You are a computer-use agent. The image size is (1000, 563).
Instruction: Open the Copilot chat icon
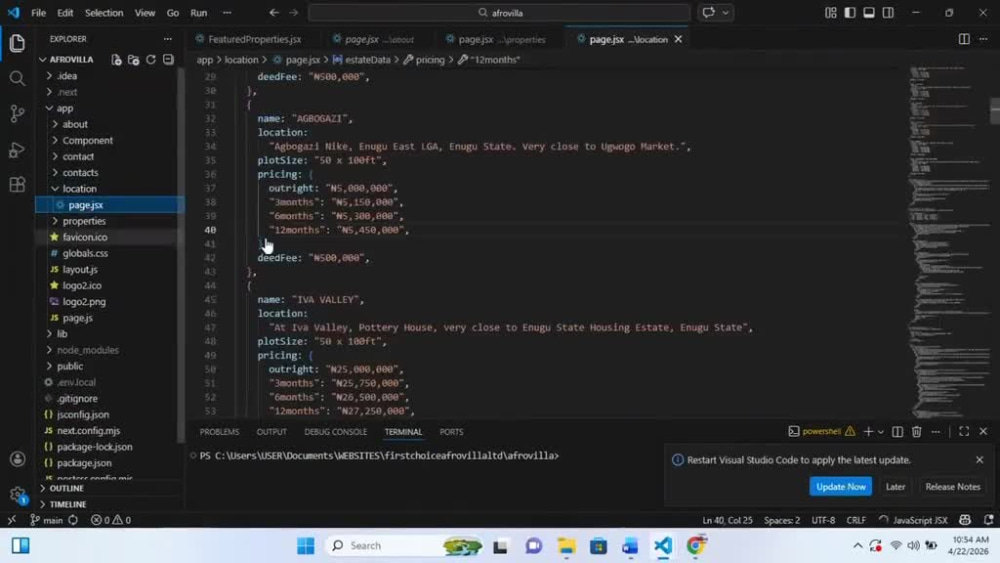(709, 13)
